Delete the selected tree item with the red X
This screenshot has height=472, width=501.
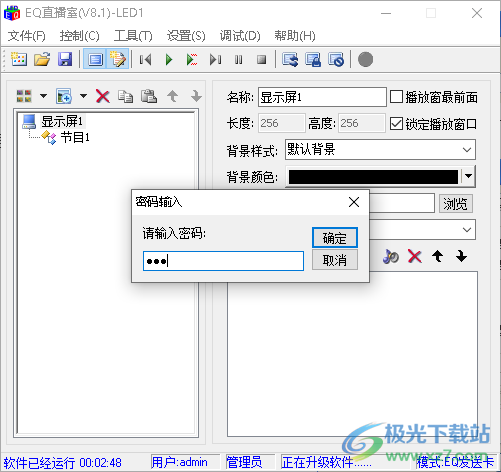click(x=103, y=96)
